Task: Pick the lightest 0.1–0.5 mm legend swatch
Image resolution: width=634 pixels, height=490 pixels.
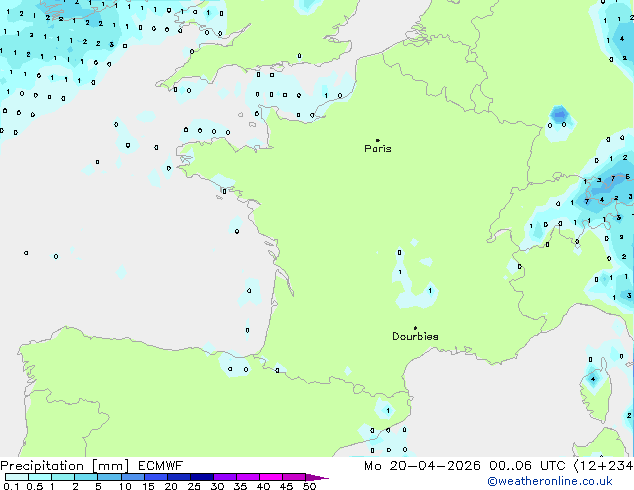Action: [17, 477]
